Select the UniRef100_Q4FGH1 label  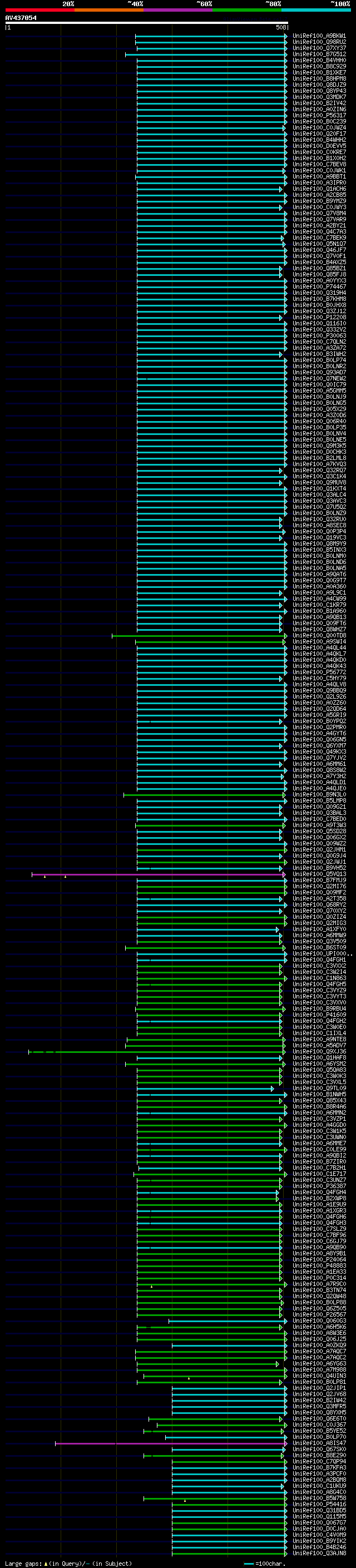point(319,961)
